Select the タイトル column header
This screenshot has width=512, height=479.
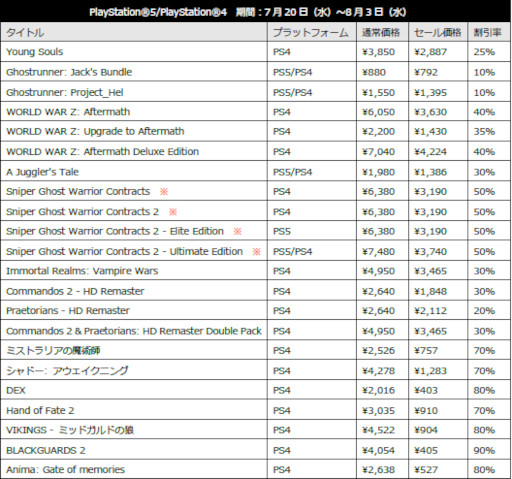[x=25, y=33]
